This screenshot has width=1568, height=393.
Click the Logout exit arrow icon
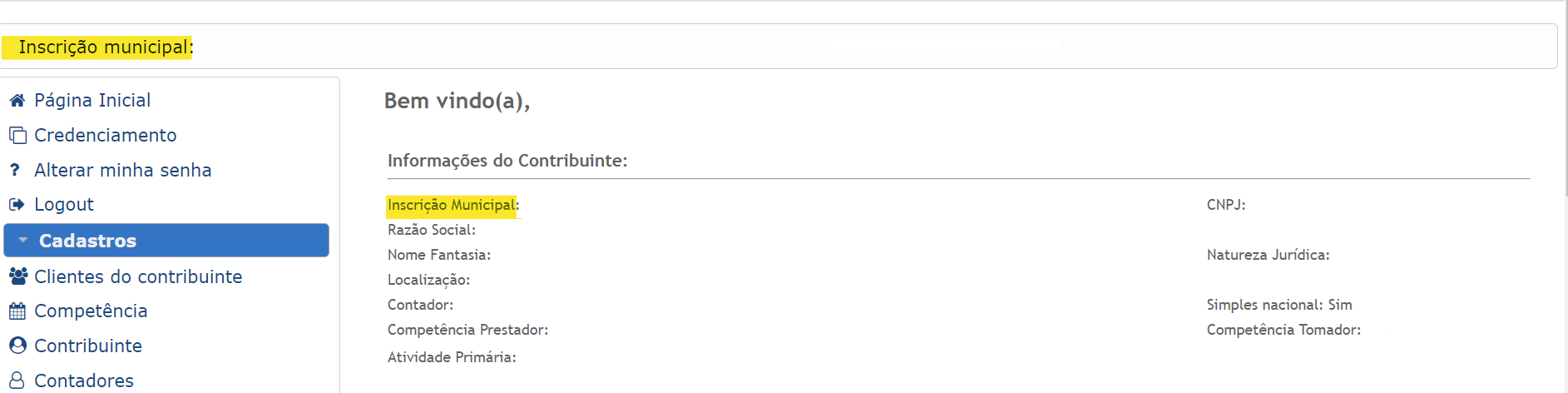17,204
